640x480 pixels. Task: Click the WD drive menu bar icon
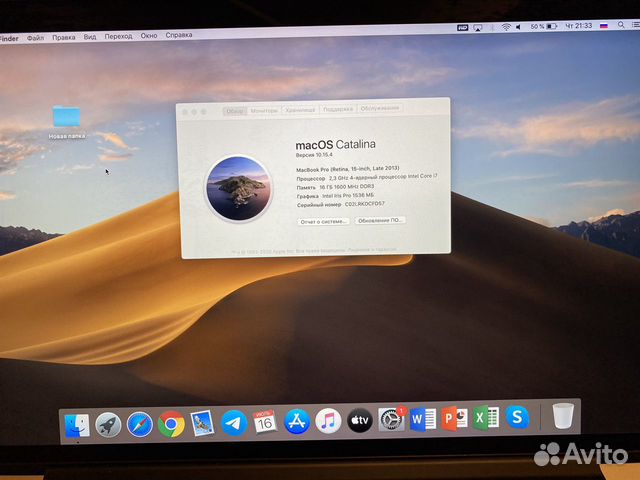coord(462,28)
